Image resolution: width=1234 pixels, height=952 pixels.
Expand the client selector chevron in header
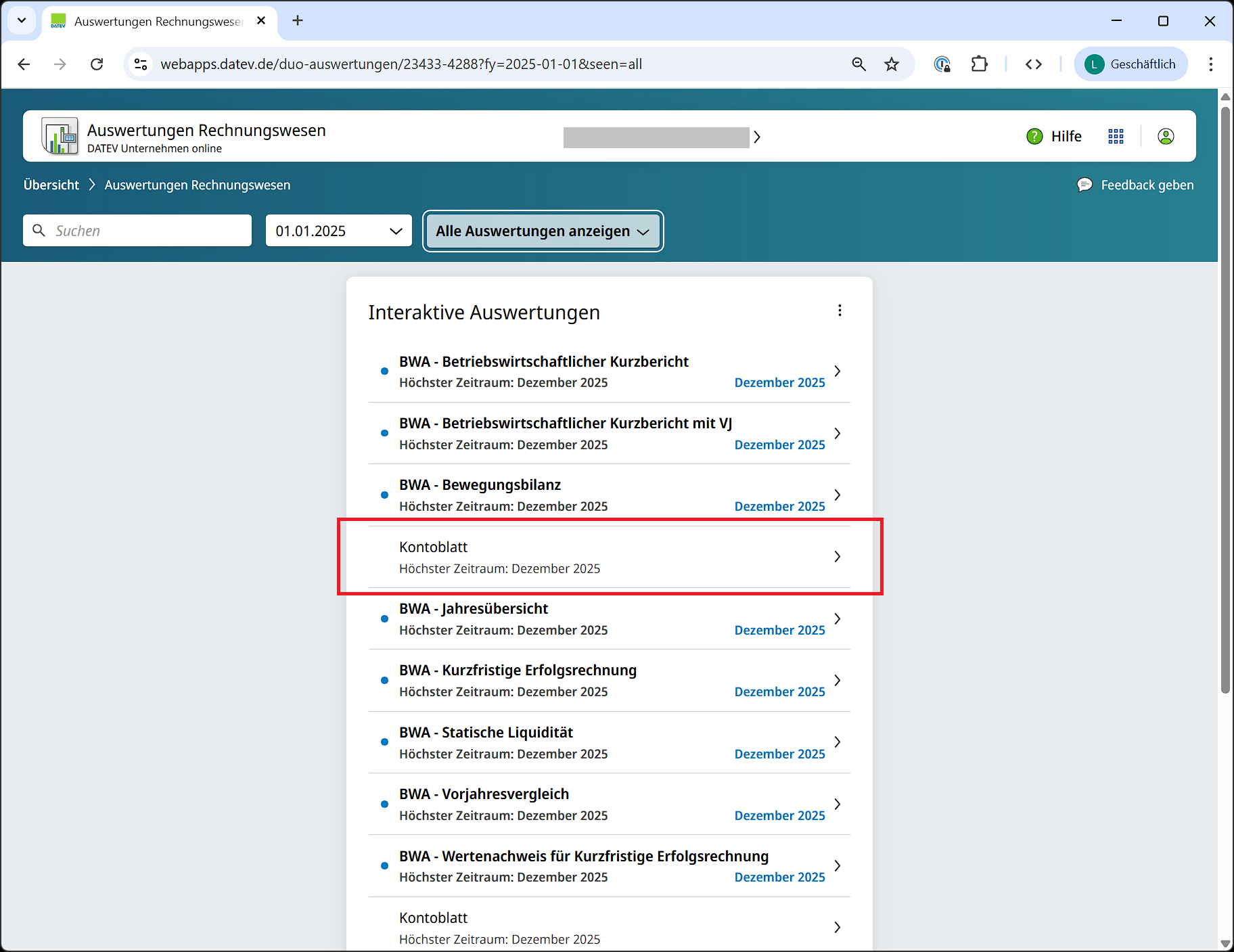click(x=757, y=137)
